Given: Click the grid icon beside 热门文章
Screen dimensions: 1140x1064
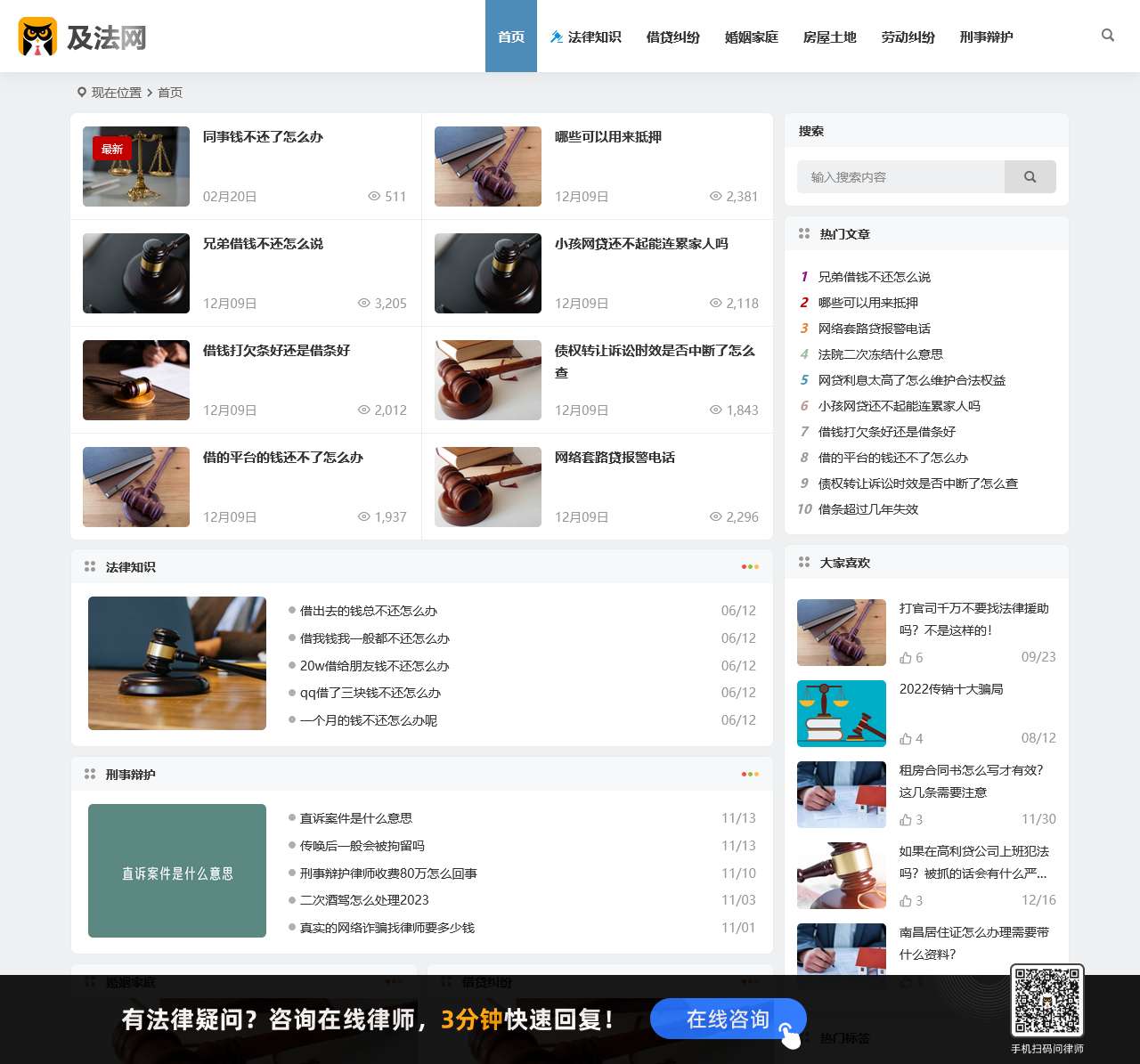Looking at the screenshot, I should [x=804, y=234].
